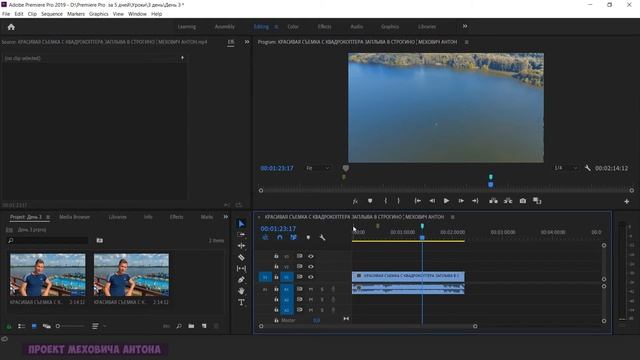
Task: Switch to the Media Browser tab
Action: pos(74,217)
